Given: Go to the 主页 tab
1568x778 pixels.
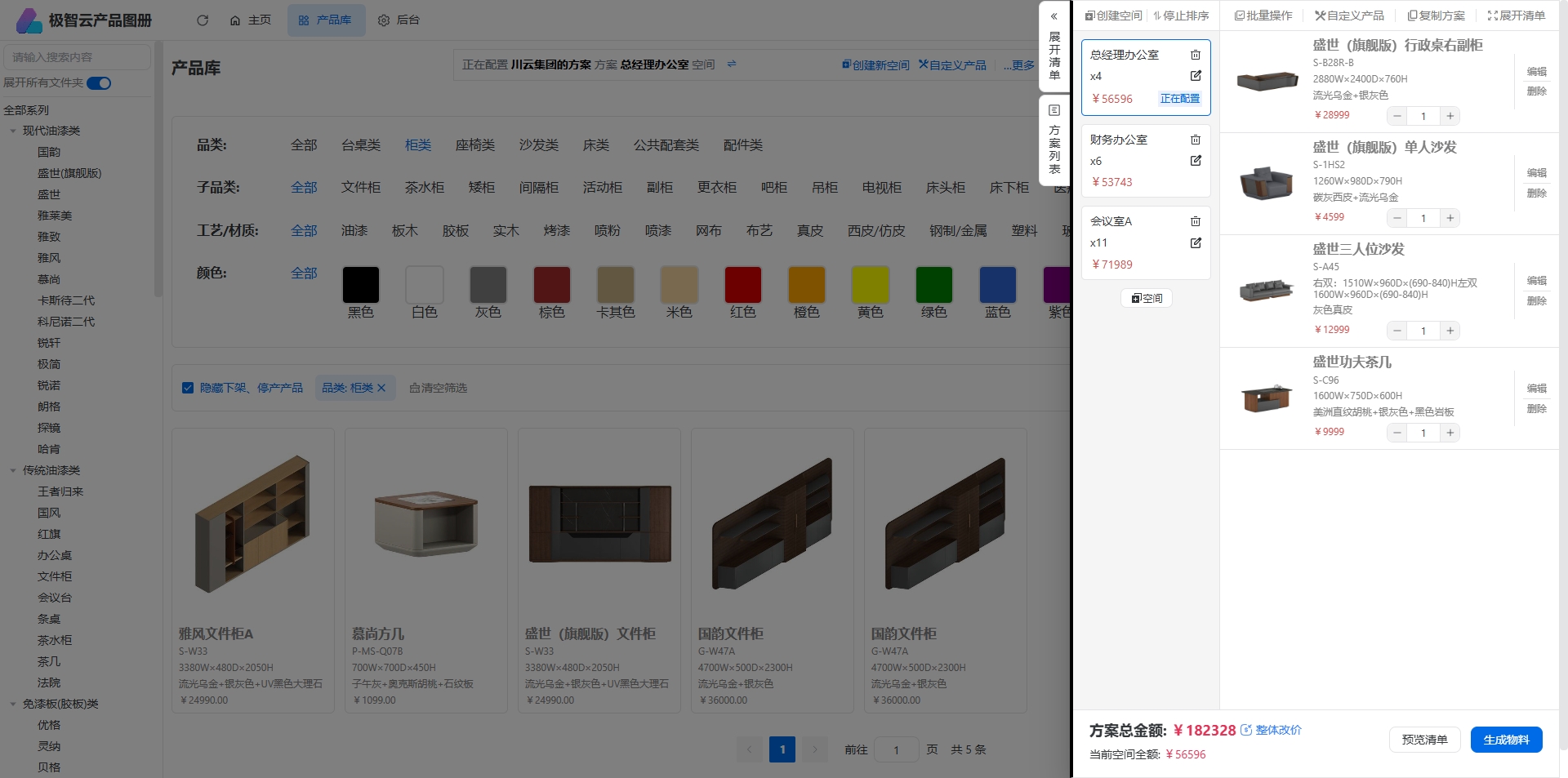Looking at the screenshot, I should tap(251, 20).
